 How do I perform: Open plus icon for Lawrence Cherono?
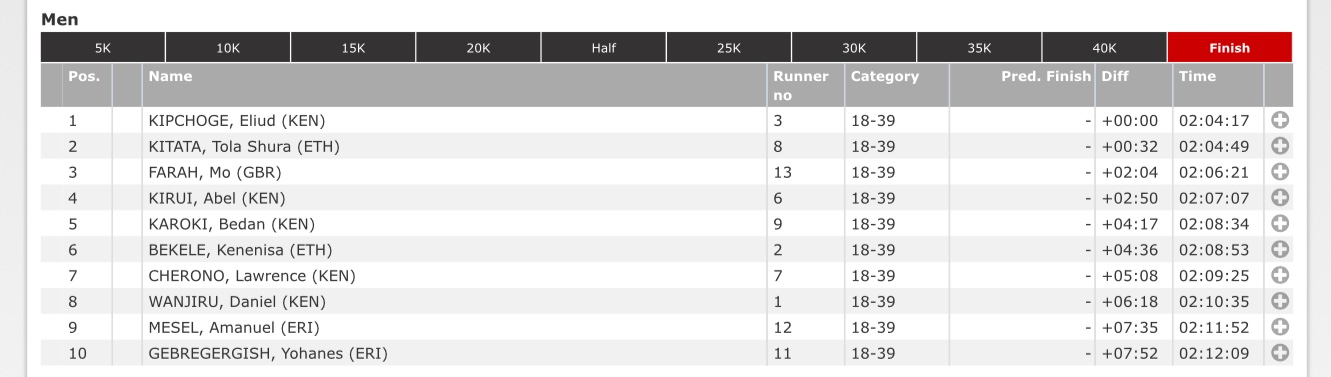click(x=1279, y=276)
